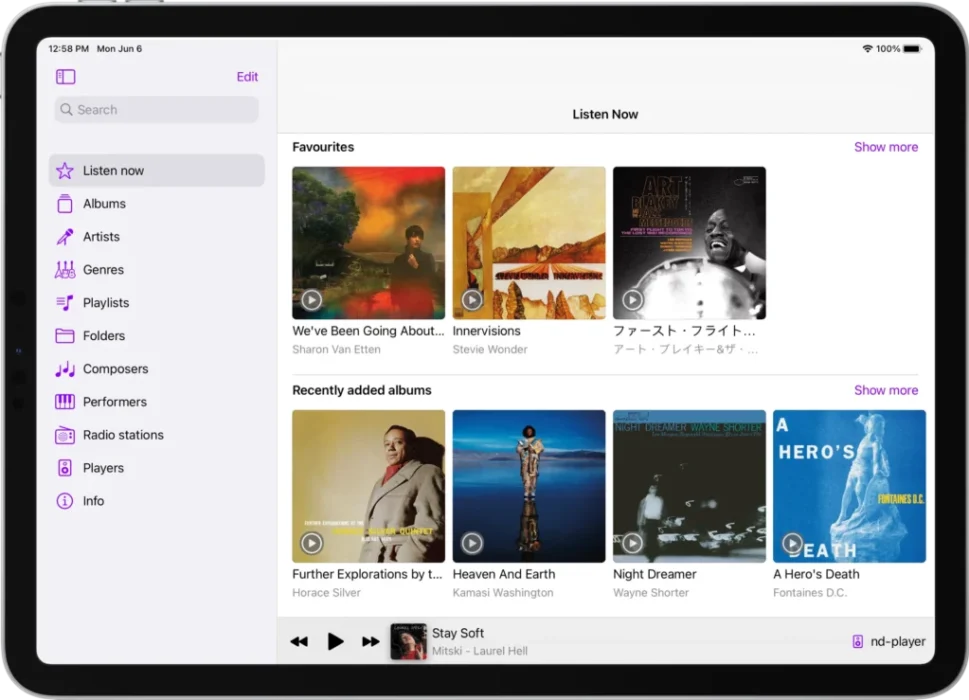The height and width of the screenshot is (700, 969).
Task: Skip to next track
Action: tap(370, 642)
